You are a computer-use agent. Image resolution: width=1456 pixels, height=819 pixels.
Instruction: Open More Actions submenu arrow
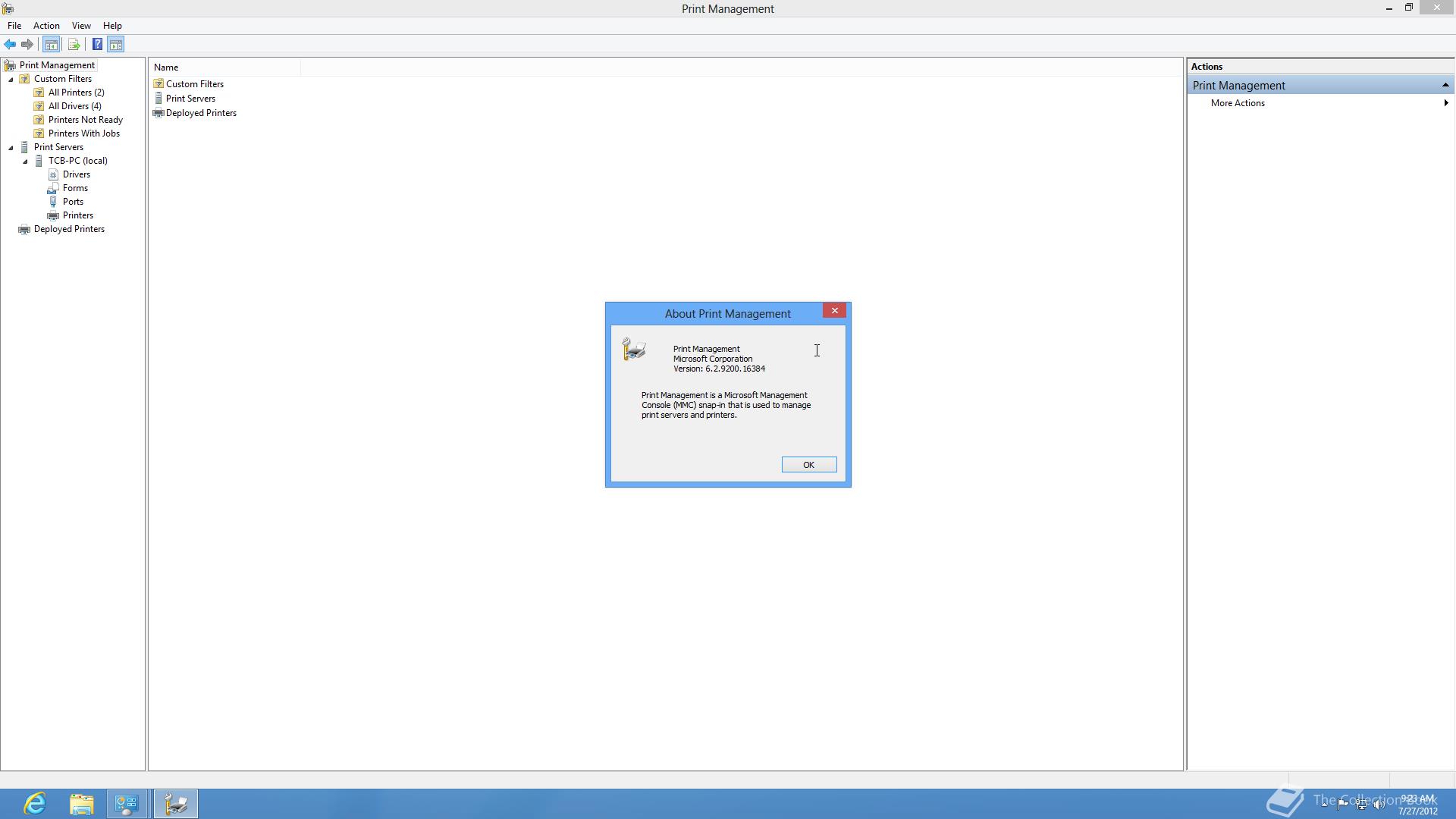[1445, 103]
